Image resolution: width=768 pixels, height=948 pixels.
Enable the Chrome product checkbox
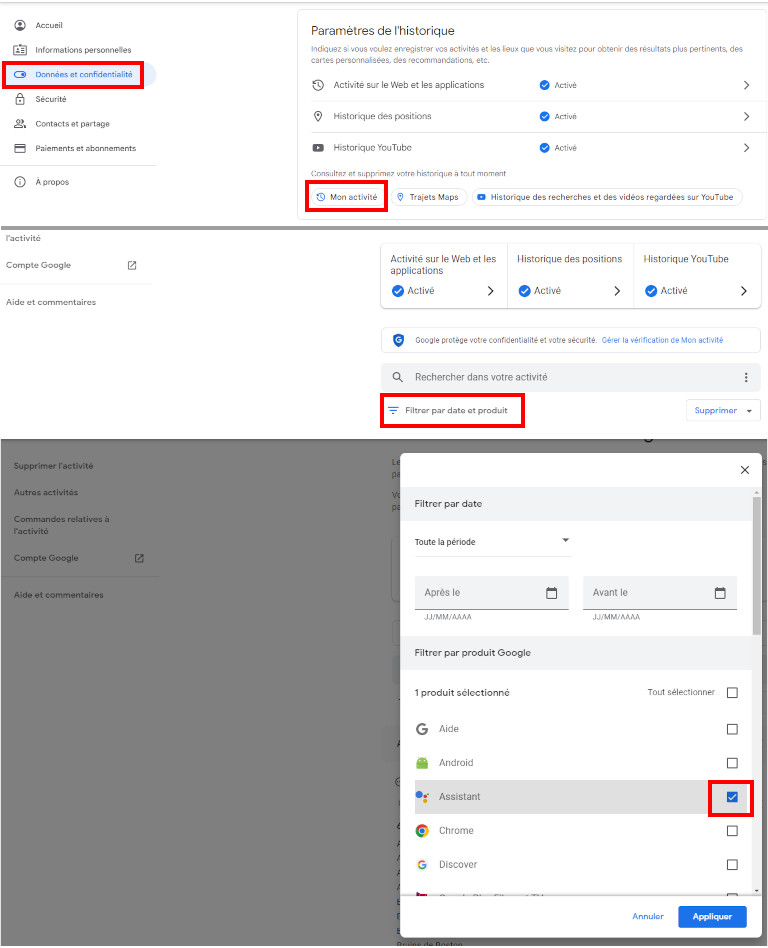click(x=732, y=831)
